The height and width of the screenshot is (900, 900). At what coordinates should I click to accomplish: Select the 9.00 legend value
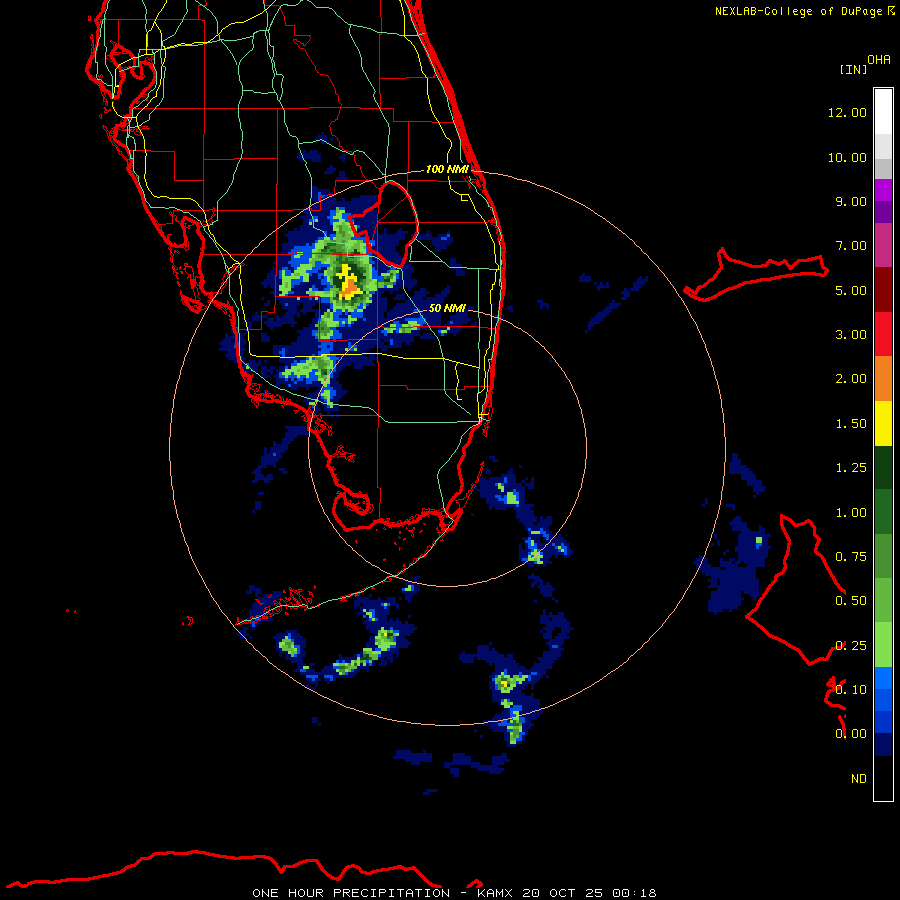(851, 201)
